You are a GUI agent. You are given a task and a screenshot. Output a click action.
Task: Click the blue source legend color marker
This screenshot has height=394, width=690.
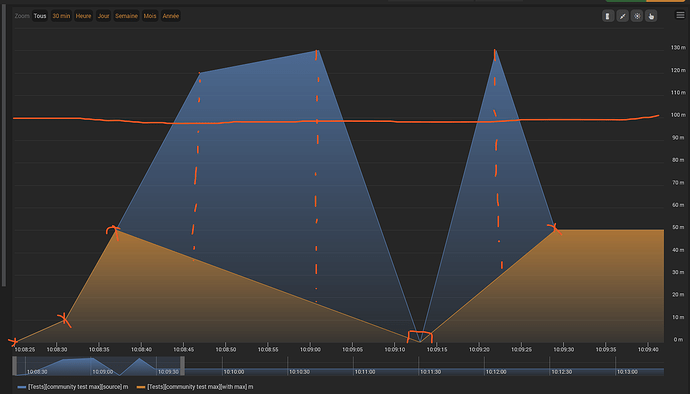click(x=22, y=387)
